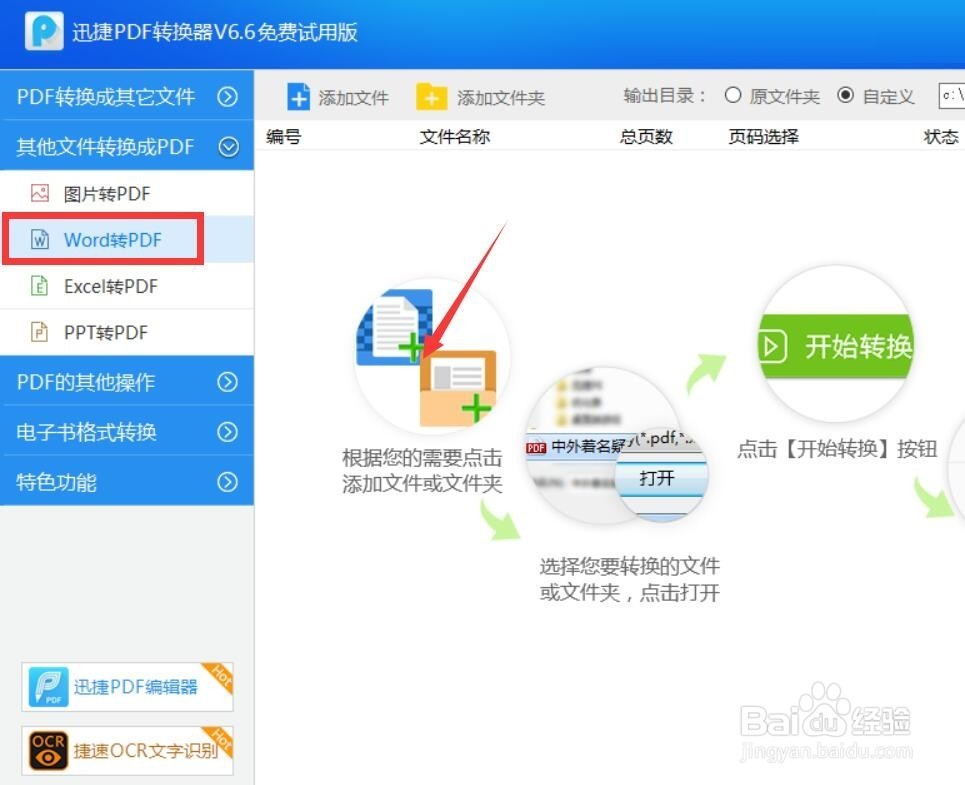
Task: Click the 打开 dialog illustration in the guide
Action: [619, 447]
